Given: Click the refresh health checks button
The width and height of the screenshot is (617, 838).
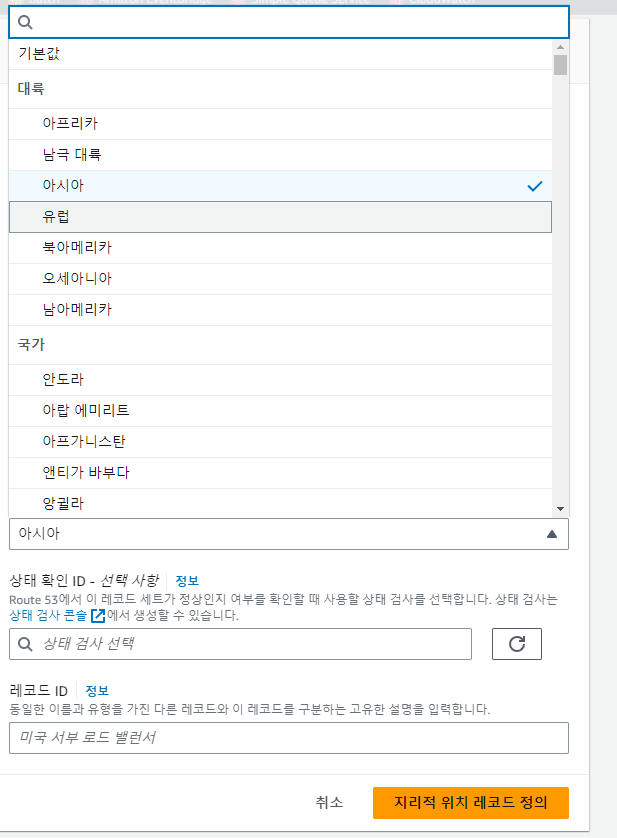Looking at the screenshot, I should pyautogui.click(x=517, y=644).
